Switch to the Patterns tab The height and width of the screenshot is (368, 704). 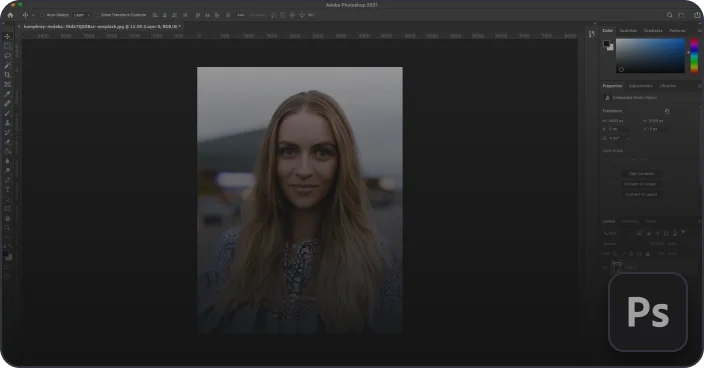677,31
